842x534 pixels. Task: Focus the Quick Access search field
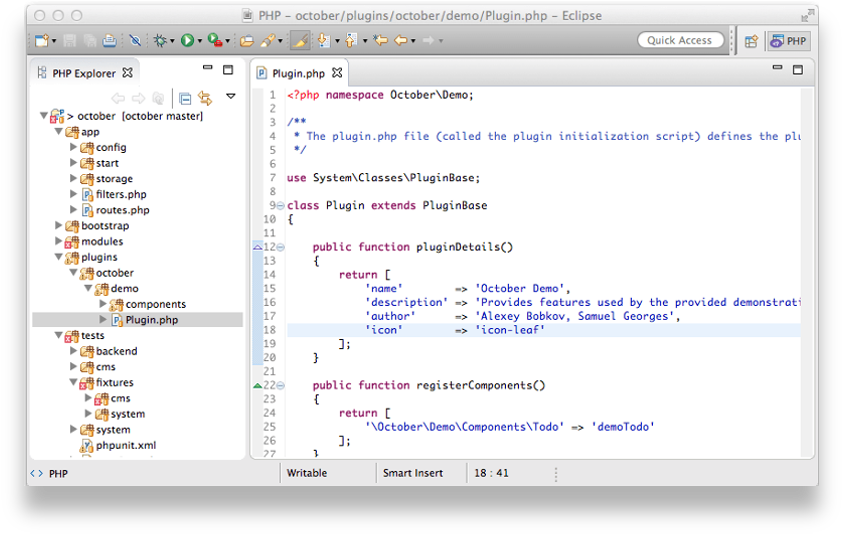(x=680, y=40)
